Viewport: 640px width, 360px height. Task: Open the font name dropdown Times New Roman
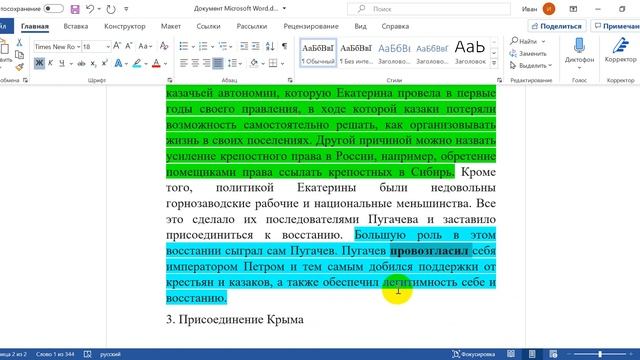click(x=78, y=47)
